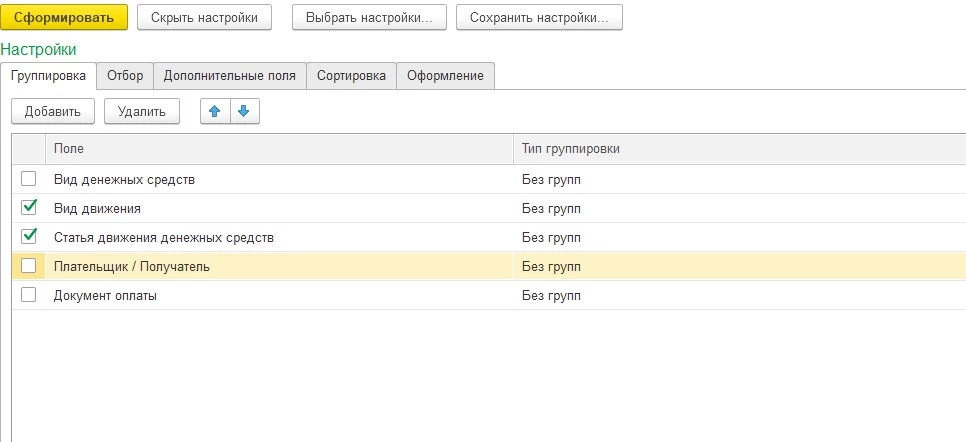Open Выбрать настройки dialog
Screen dimensions: 966x442
pos(369,17)
